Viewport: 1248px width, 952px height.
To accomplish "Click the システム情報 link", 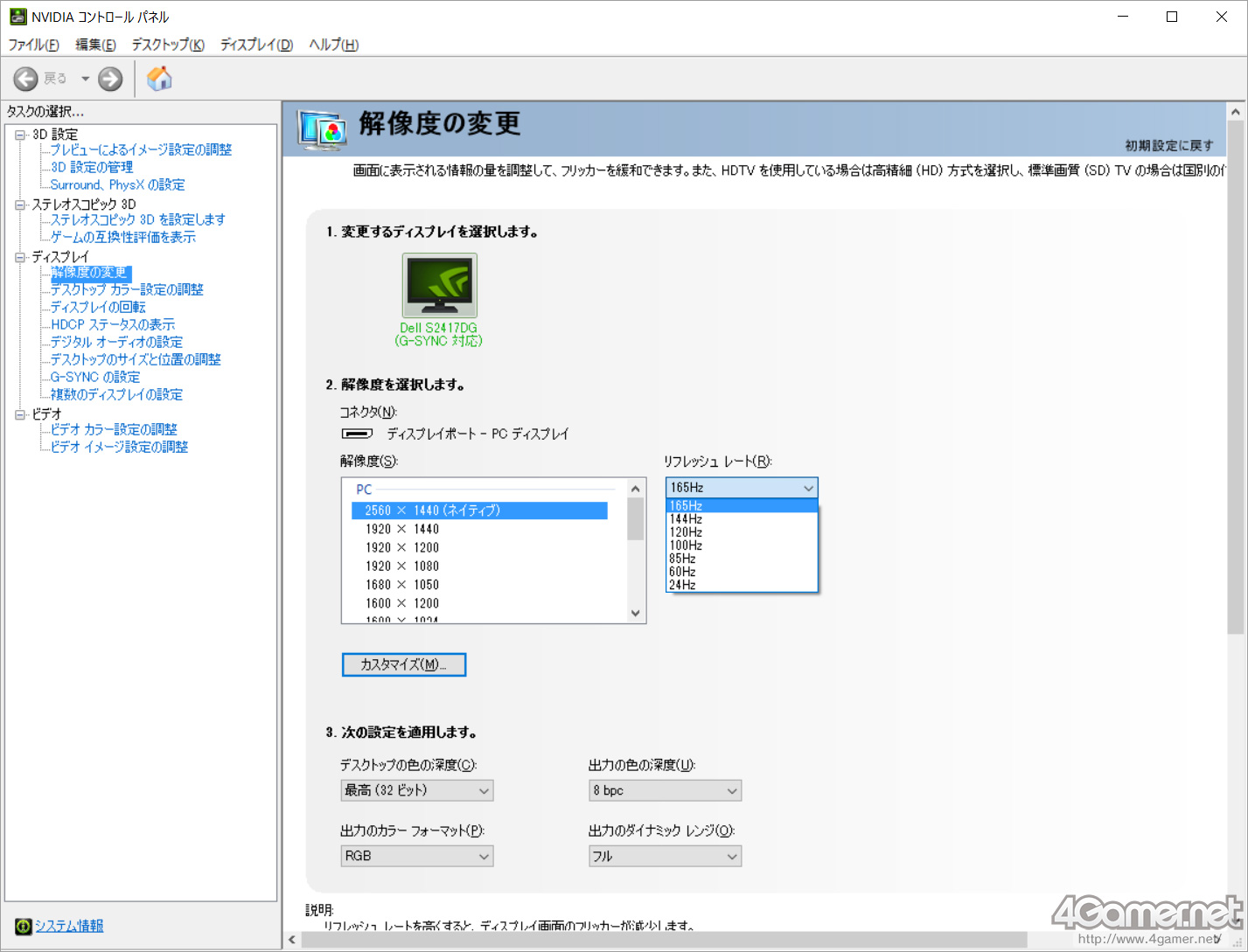I will pos(69,926).
